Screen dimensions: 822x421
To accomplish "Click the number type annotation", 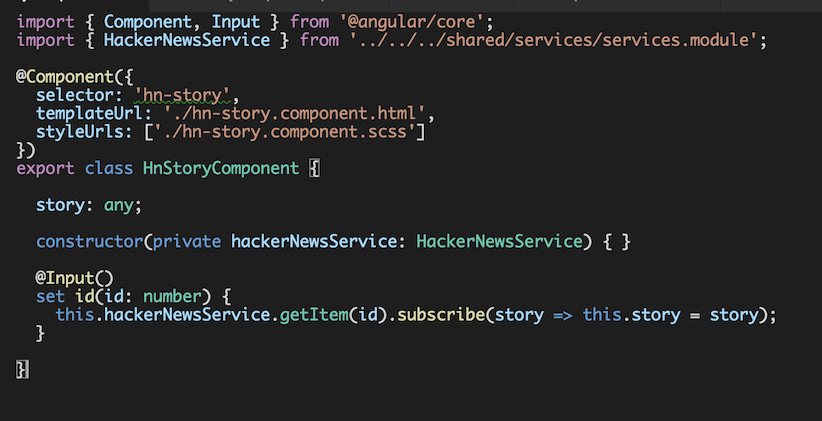I will click(172, 297).
